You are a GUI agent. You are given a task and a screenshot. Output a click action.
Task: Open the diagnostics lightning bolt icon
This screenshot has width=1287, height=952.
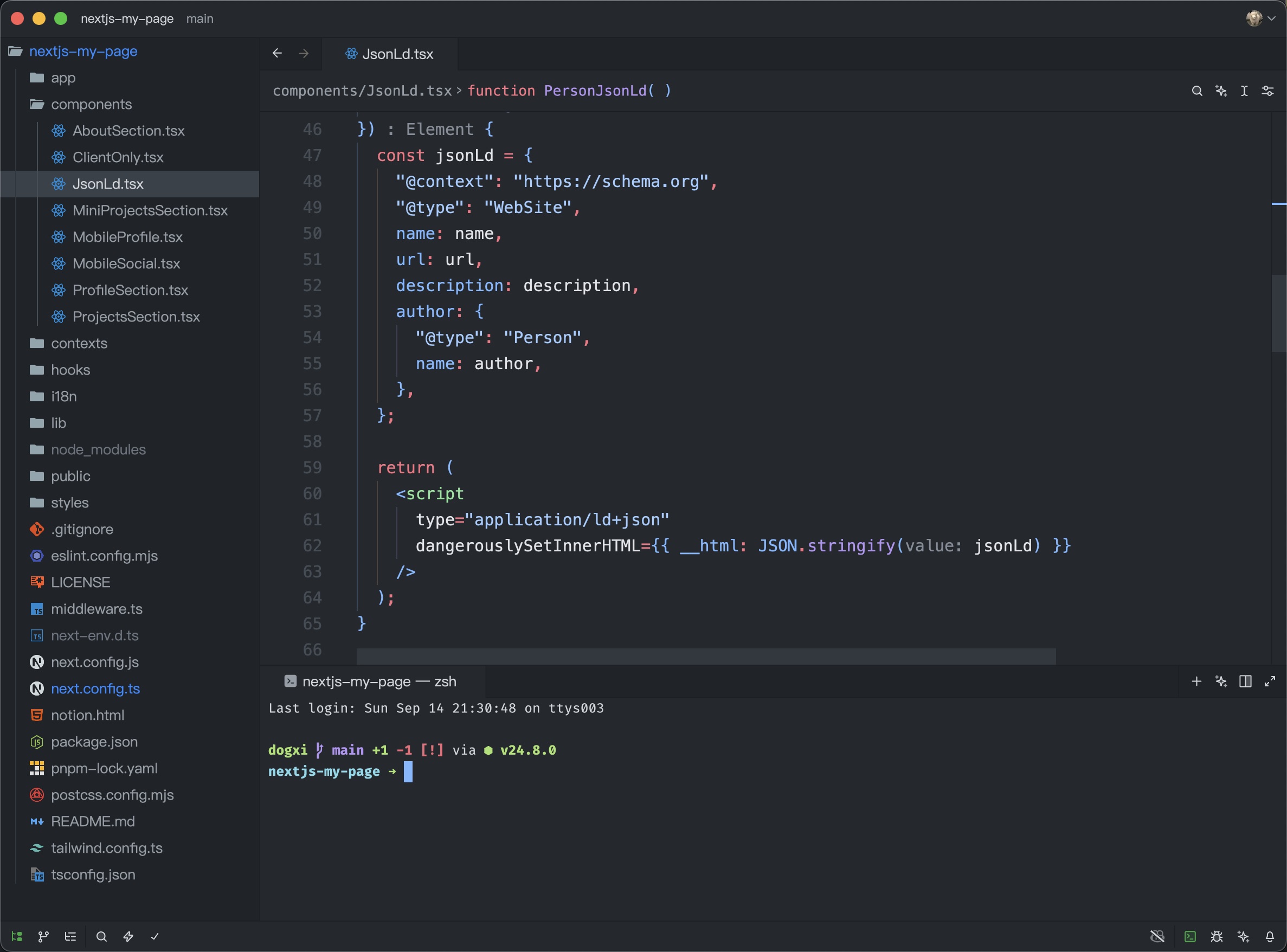click(128, 936)
